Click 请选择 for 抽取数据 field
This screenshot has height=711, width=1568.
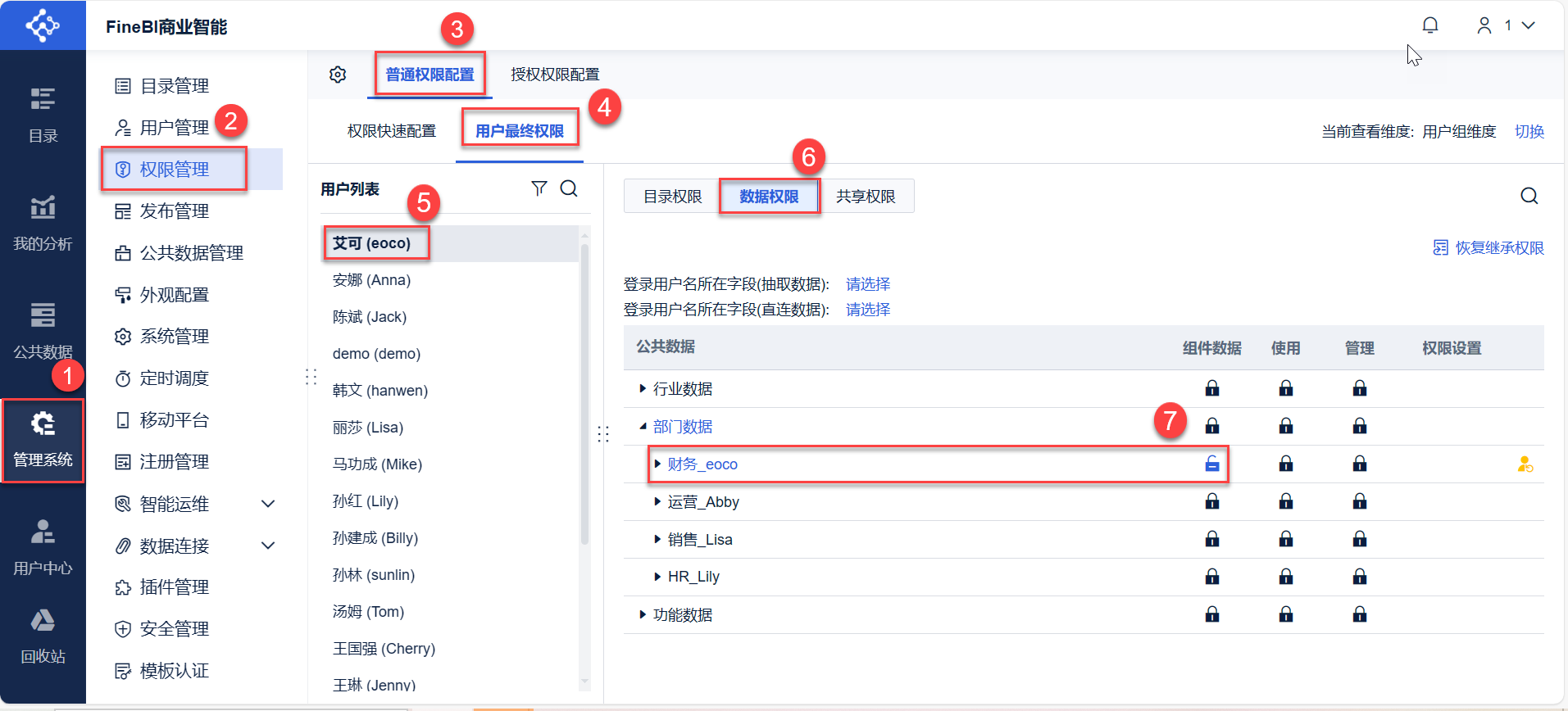(x=868, y=284)
